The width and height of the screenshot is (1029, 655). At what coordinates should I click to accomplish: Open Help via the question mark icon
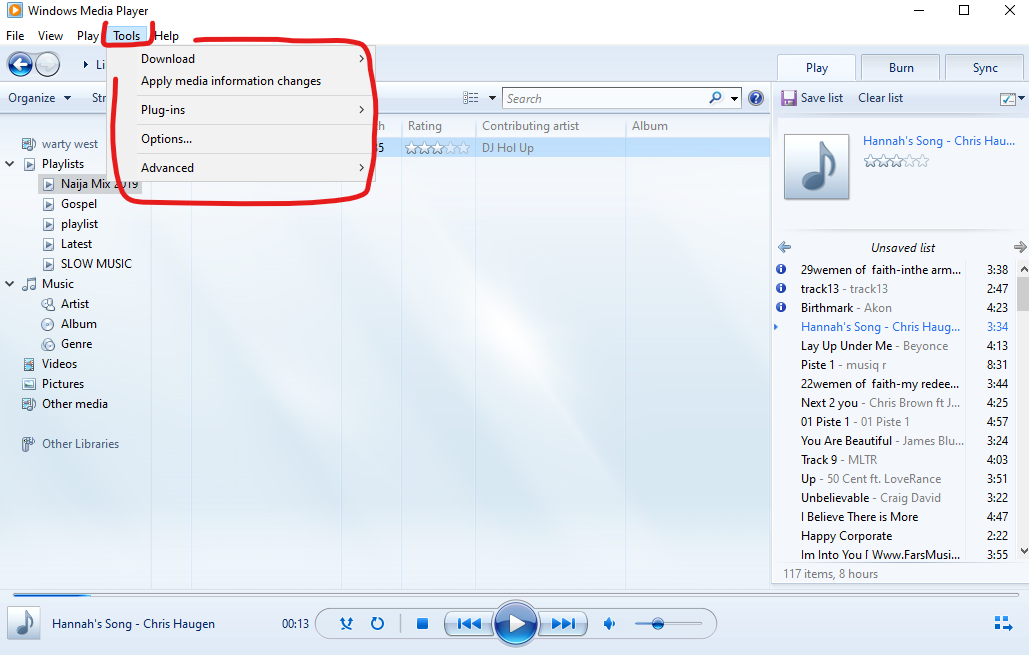[x=756, y=98]
